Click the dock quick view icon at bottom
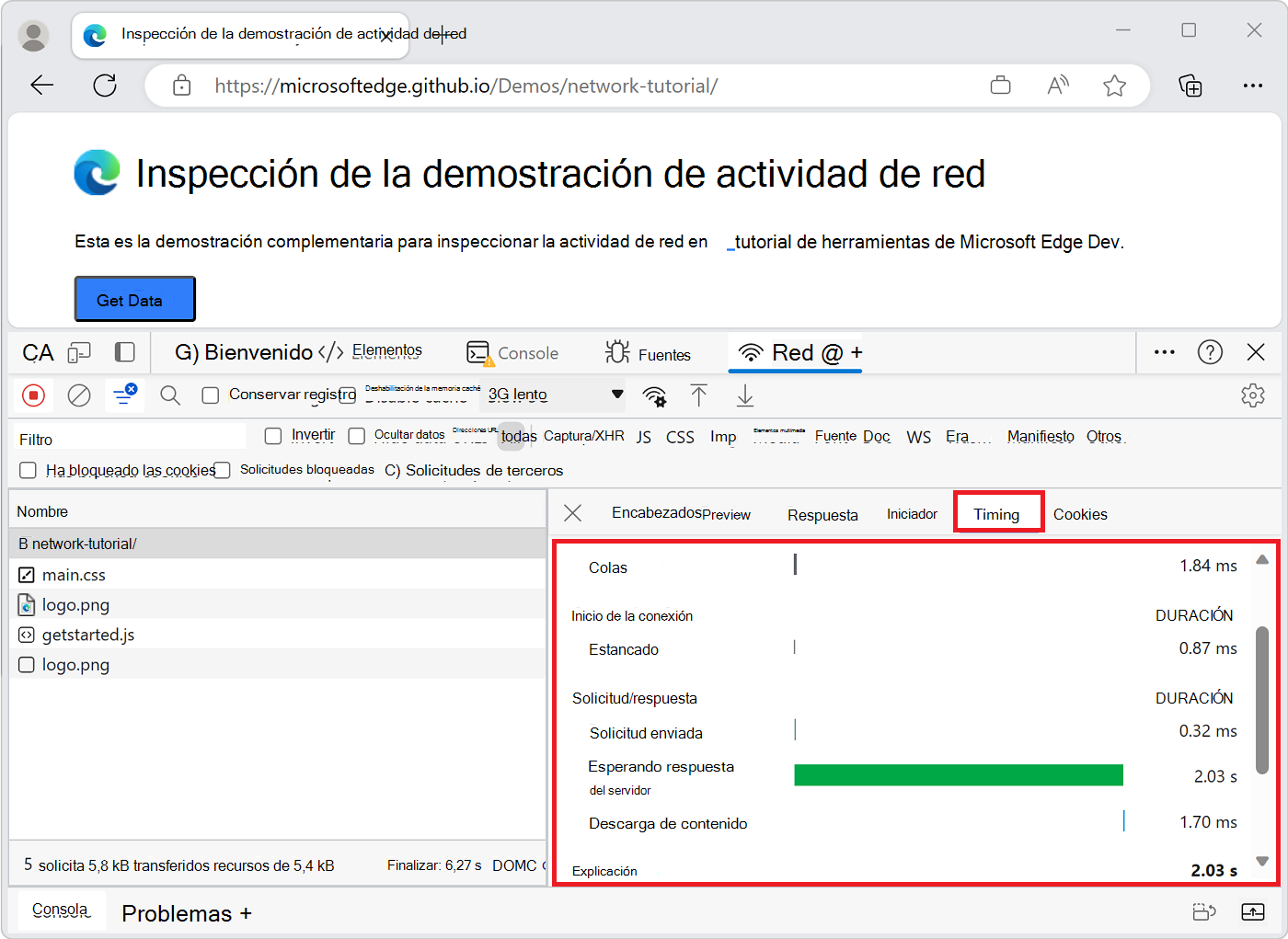Image resolution: width=1288 pixels, height=939 pixels. [x=1204, y=911]
